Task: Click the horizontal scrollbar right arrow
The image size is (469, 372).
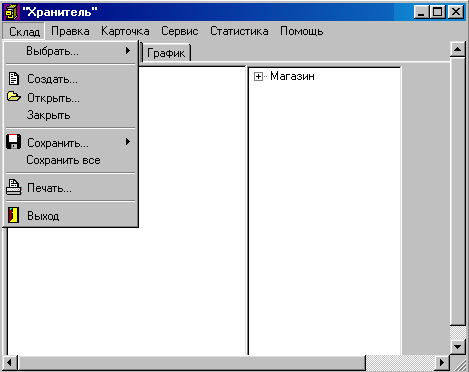Action: pyautogui.click(x=442, y=362)
